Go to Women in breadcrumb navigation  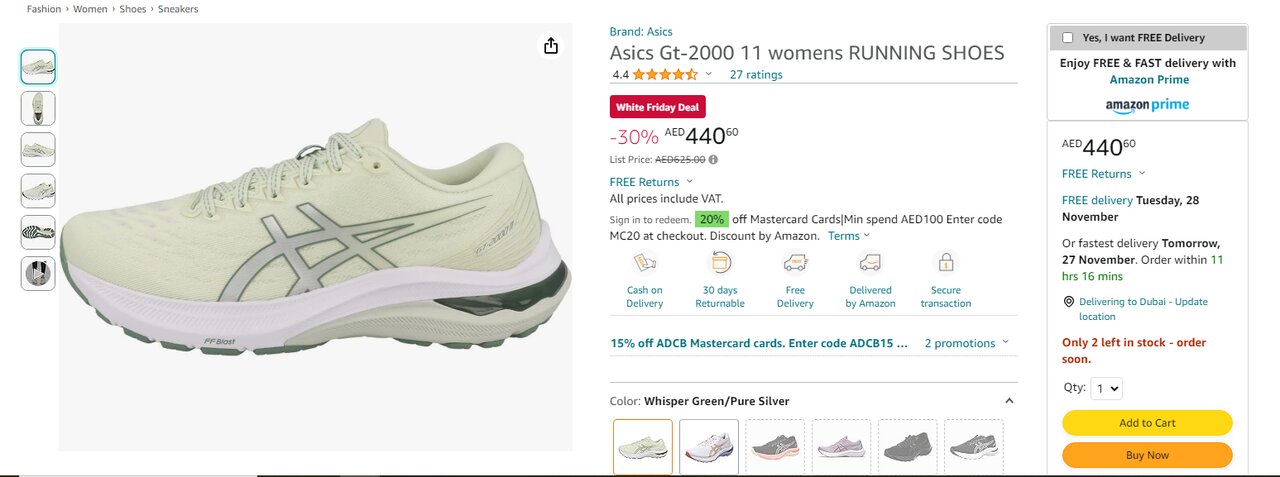point(92,9)
